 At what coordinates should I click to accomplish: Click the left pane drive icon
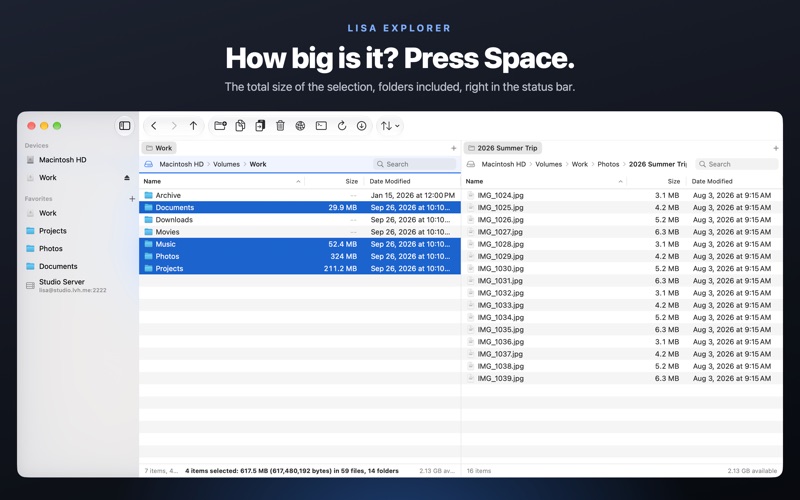[x=148, y=164]
